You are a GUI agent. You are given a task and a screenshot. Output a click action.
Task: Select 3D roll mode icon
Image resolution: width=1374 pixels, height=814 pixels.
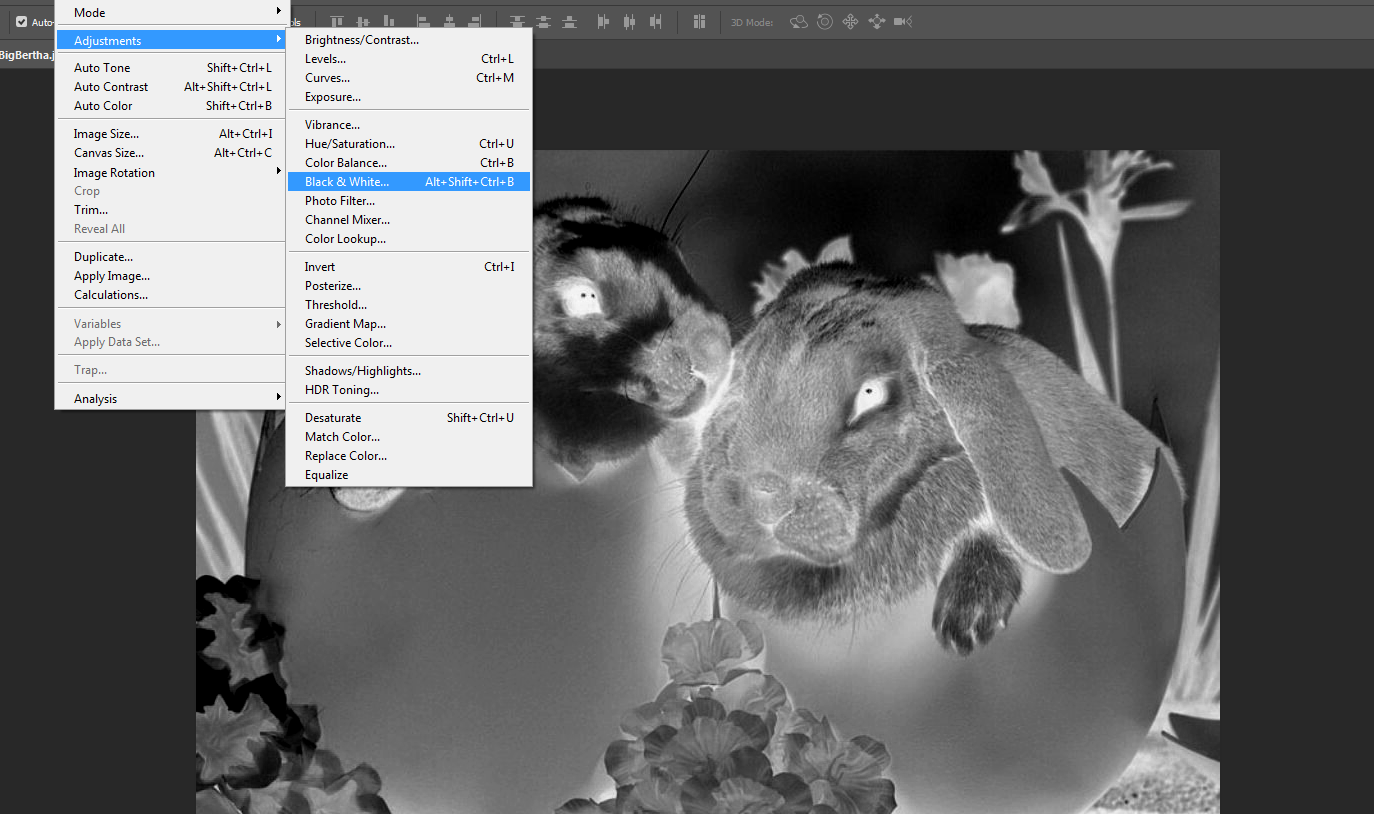pyautogui.click(x=824, y=21)
